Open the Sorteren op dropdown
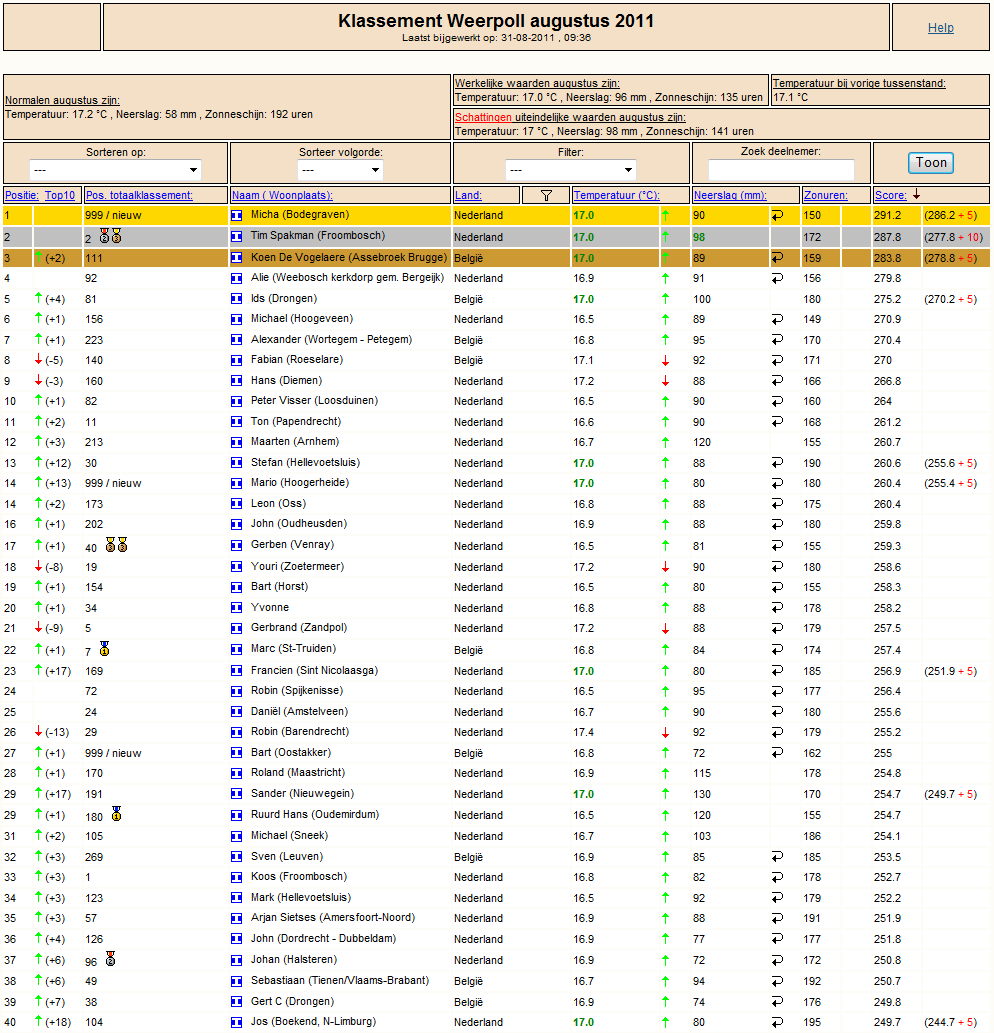 coord(115,170)
